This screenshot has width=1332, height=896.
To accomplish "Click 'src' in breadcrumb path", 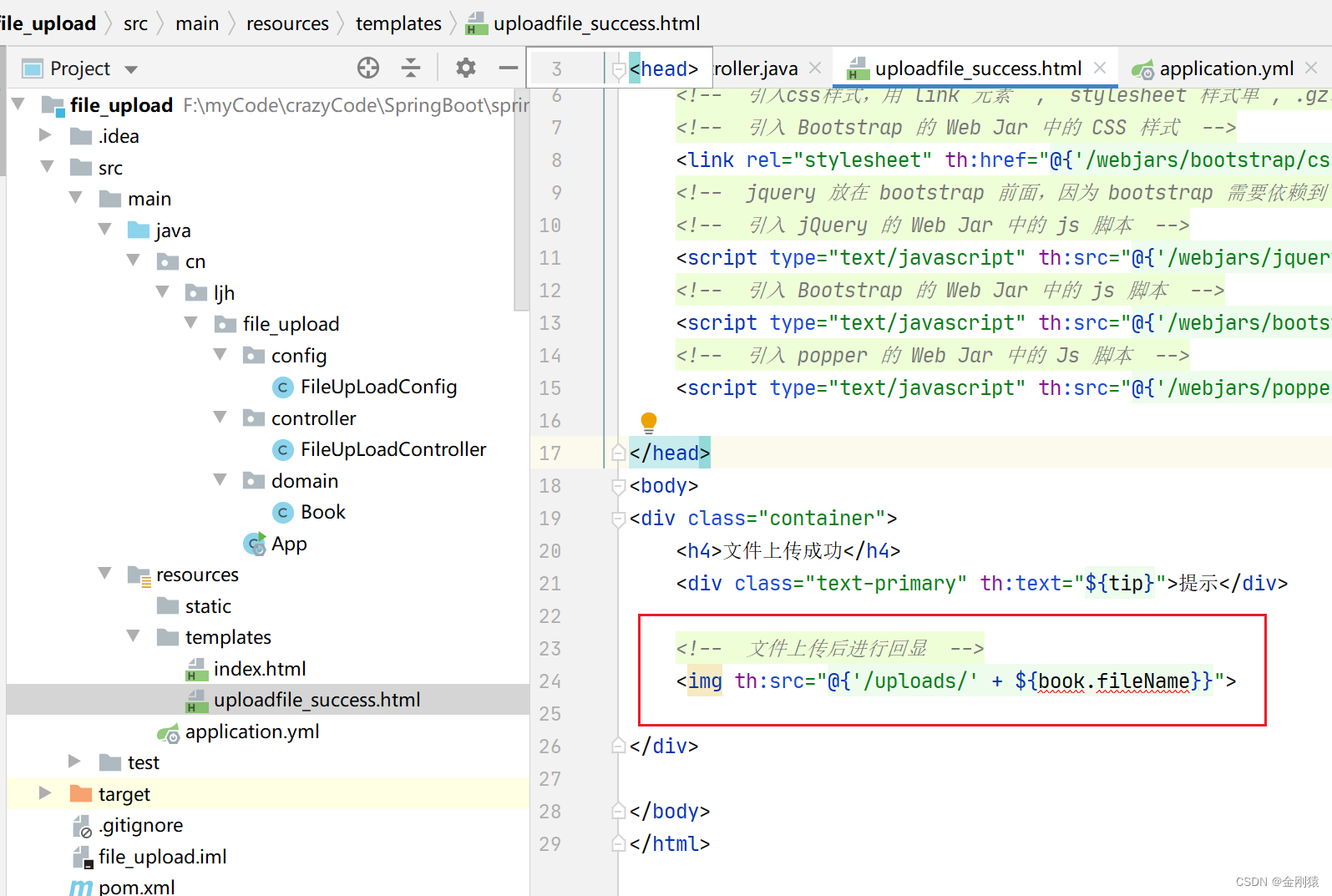I will click(x=135, y=23).
